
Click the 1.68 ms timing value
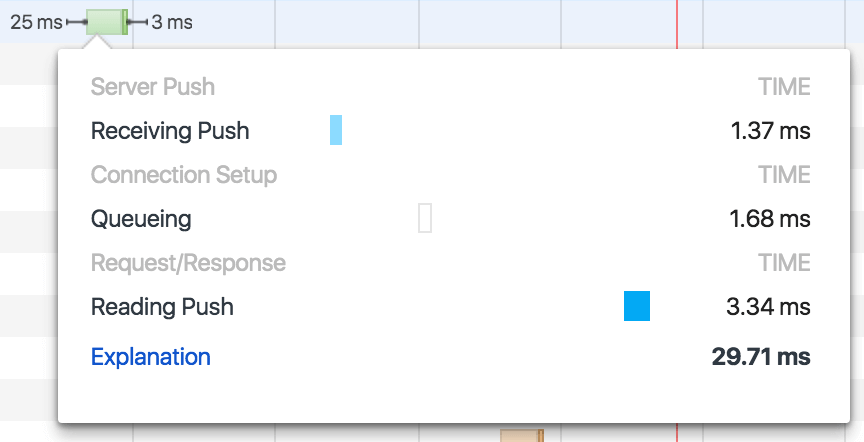tap(769, 219)
